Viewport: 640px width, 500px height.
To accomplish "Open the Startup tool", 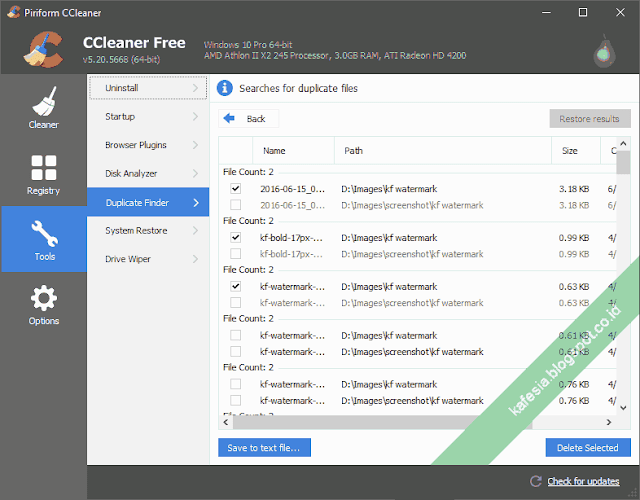I will click(148, 116).
